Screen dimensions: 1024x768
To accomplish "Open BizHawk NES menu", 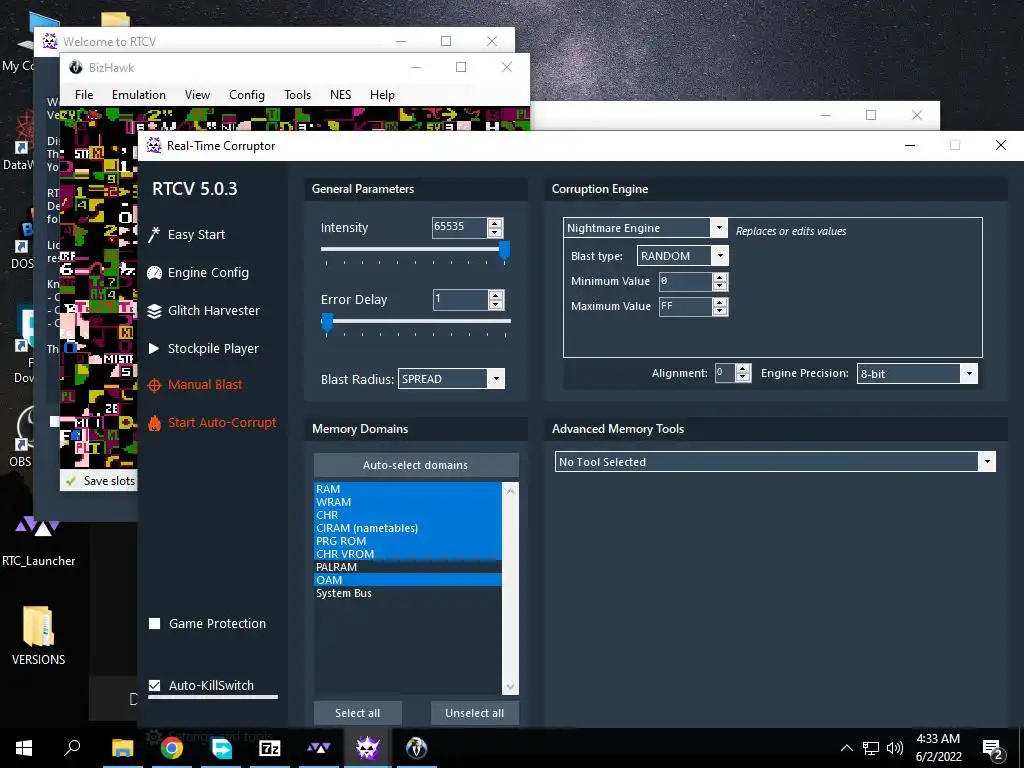I will coord(340,95).
